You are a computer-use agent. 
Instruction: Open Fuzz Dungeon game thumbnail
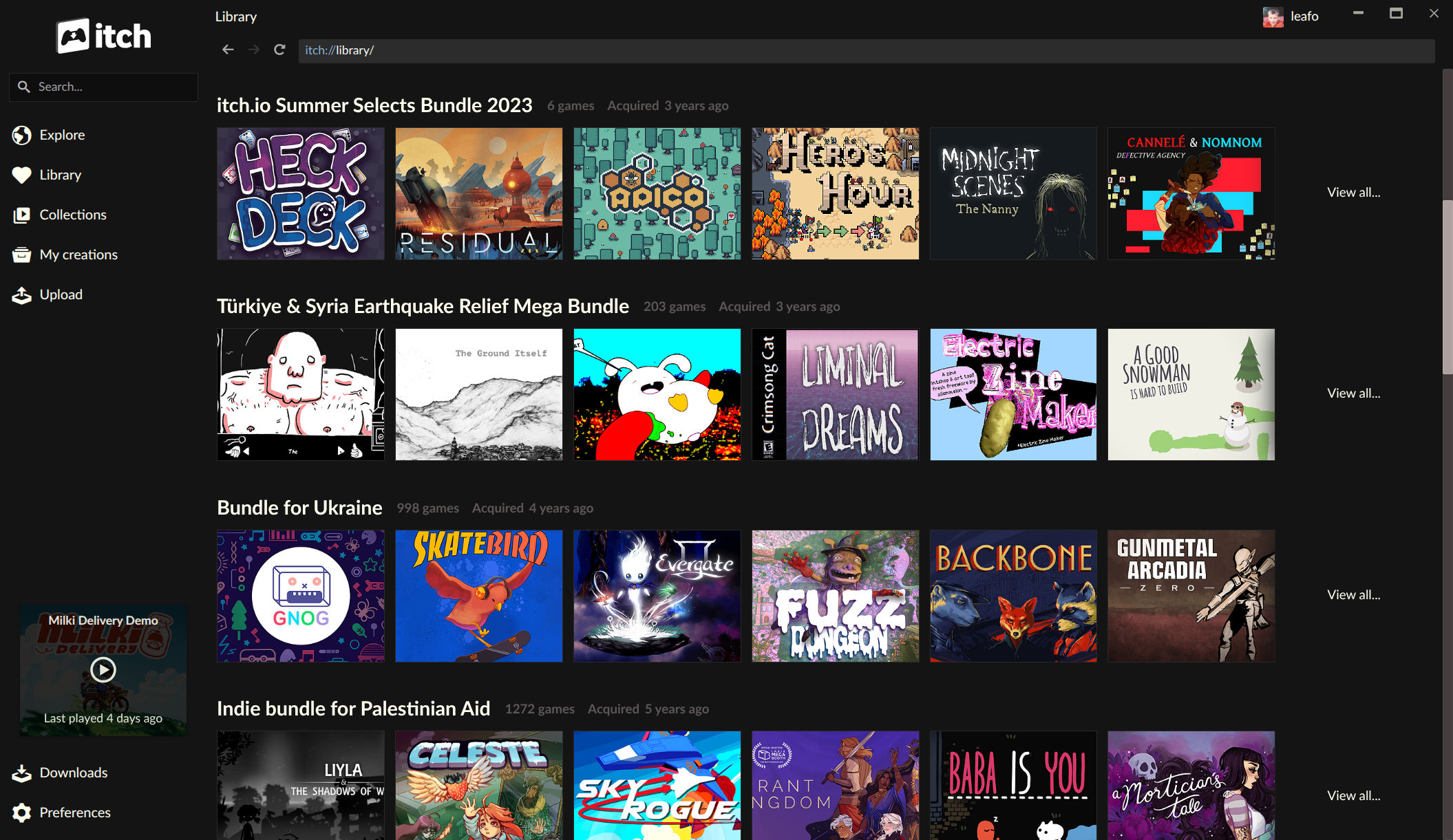836,596
